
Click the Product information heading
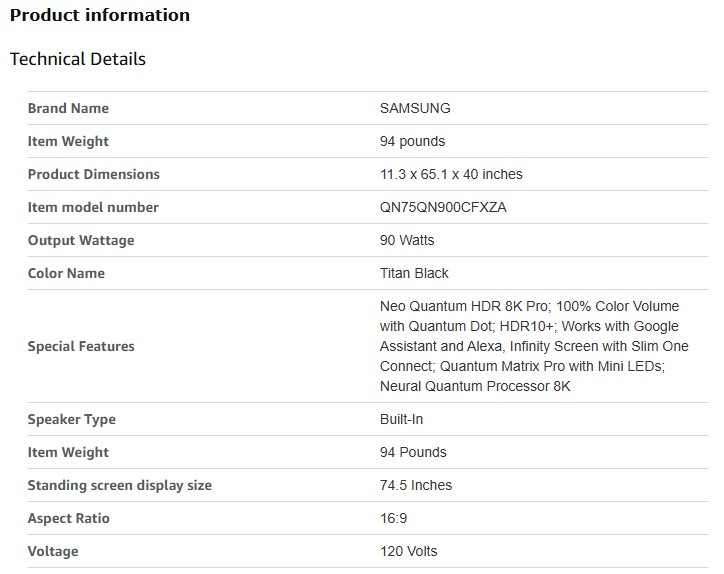click(x=100, y=15)
